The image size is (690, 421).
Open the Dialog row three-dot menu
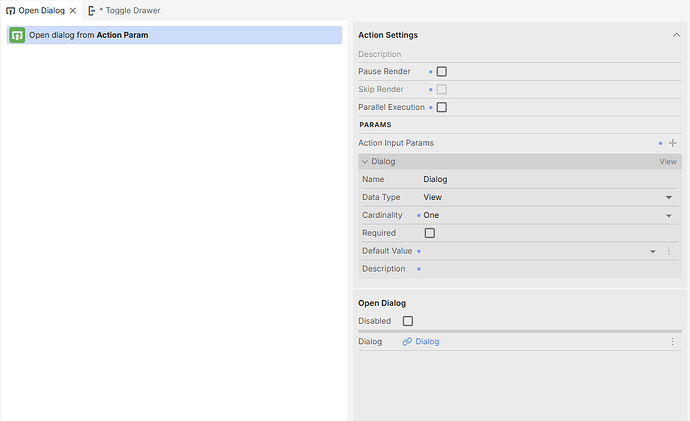point(673,342)
